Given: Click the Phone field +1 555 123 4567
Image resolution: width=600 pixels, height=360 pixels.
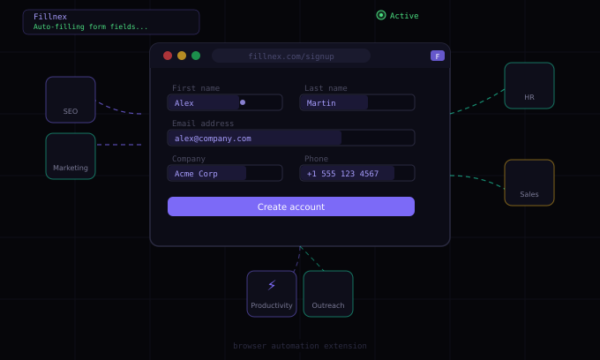Looking at the screenshot, I should pyautogui.click(x=357, y=173).
